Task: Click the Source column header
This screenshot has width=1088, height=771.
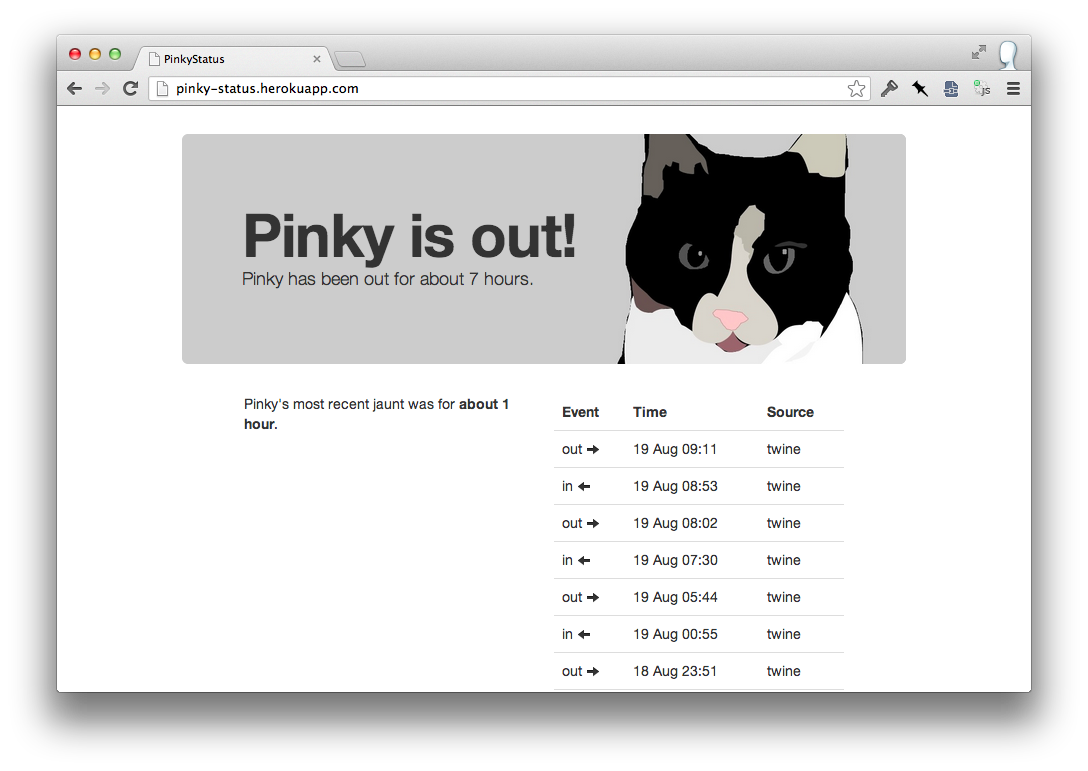Action: click(790, 412)
